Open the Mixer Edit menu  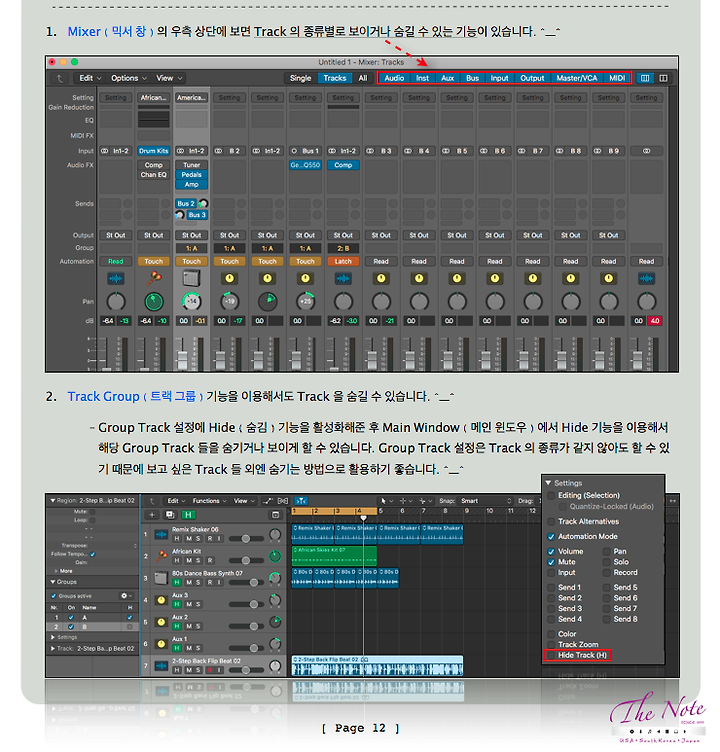pyautogui.click(x=90, y=78)
